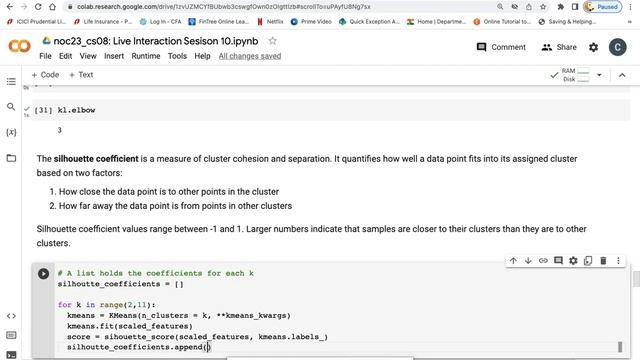Screen dimensions: 640x360
Task: Open cell editor settings gear
Action: (x=573, y=260)
